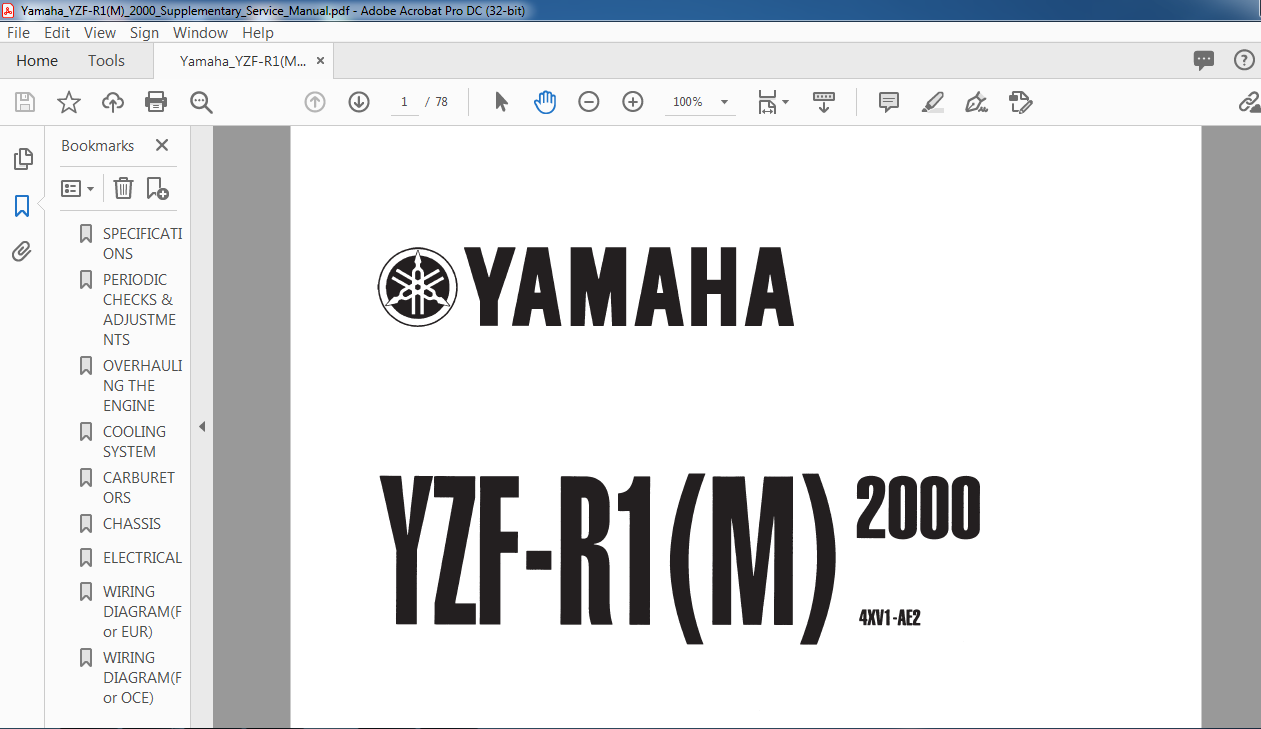The height and width of the screenshot is (729, 1261).
Task: Click the YAMAHA logo on the page
Action: tap(586, 287)
